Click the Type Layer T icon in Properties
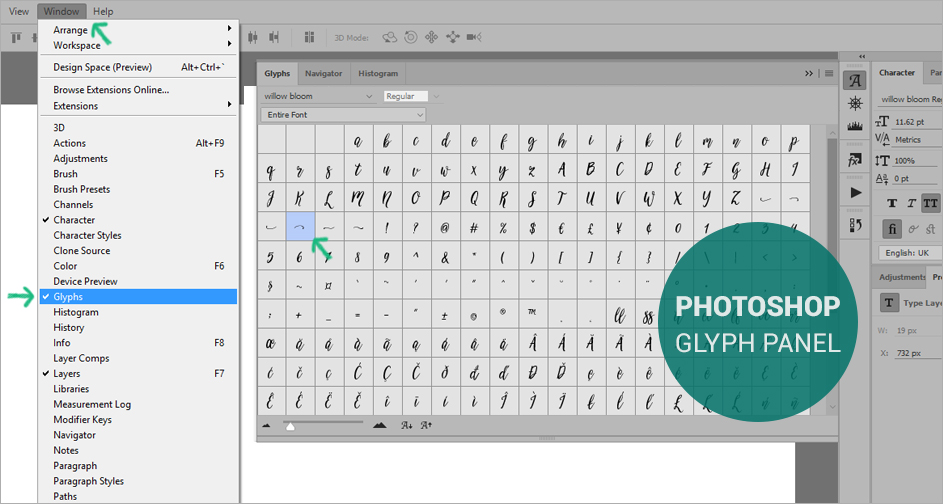The width and height of the screenshot is (943, 504). [888, 303]
